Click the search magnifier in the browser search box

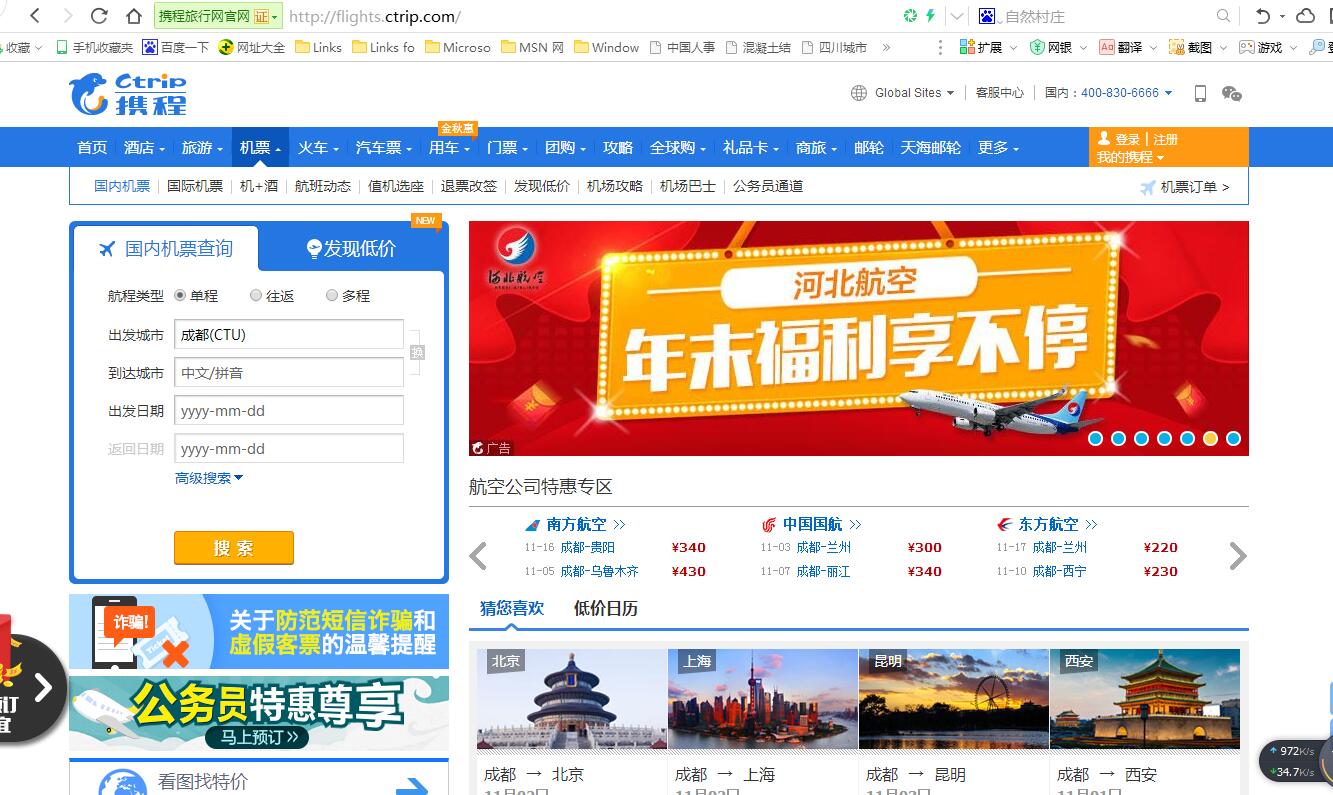tap(1223, 16)
